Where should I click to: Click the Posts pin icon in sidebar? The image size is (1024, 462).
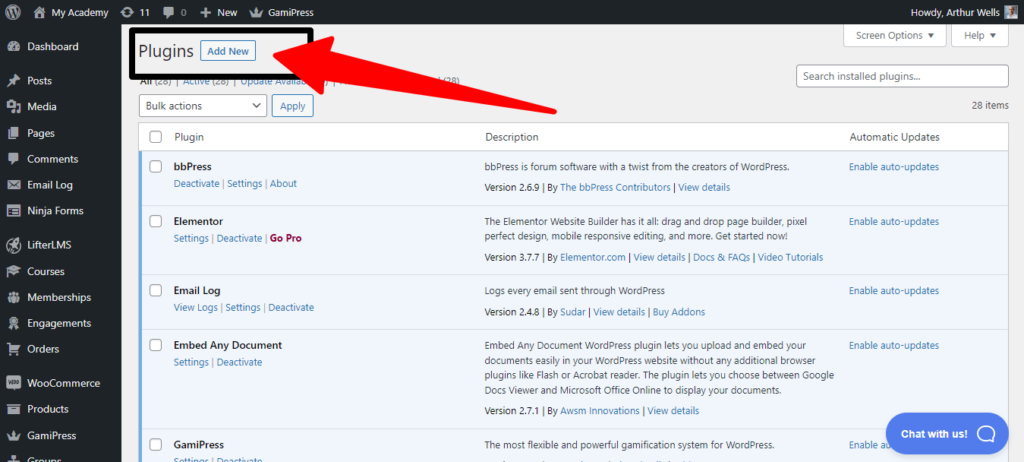pos(13,80)
